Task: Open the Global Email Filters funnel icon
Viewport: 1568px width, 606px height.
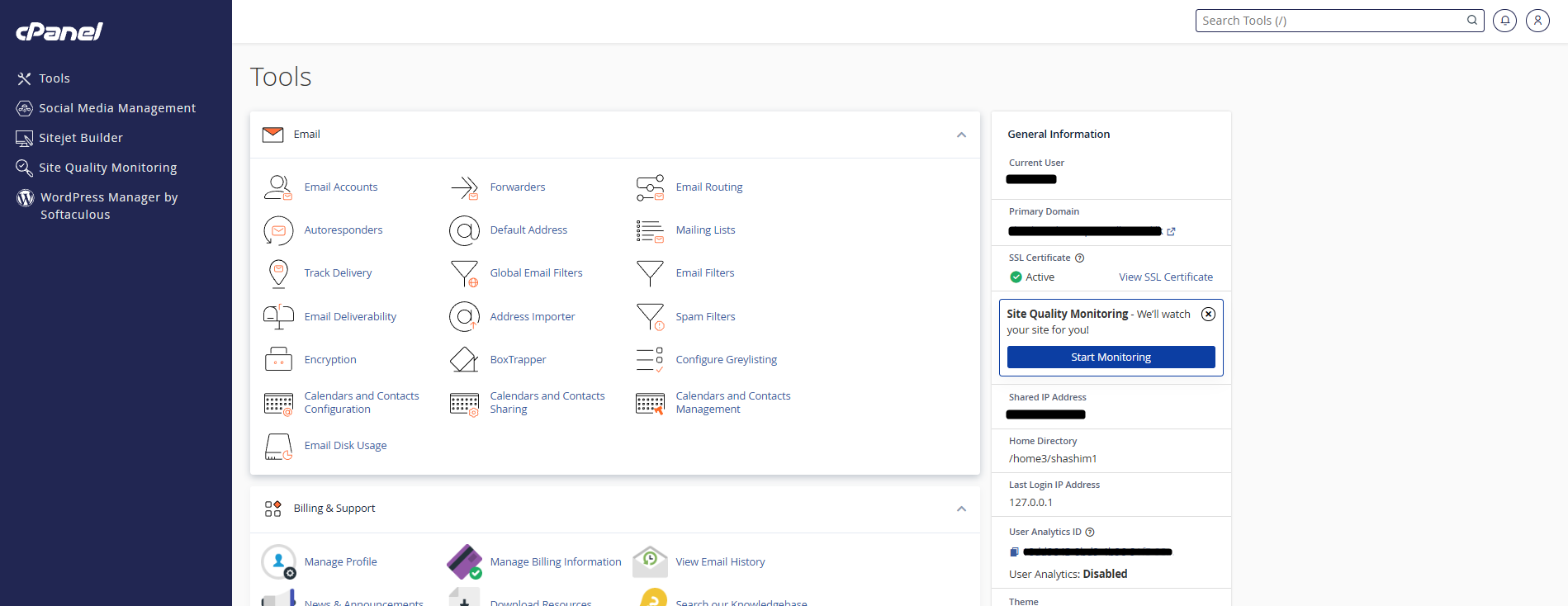Action: [x=464, y=273]
